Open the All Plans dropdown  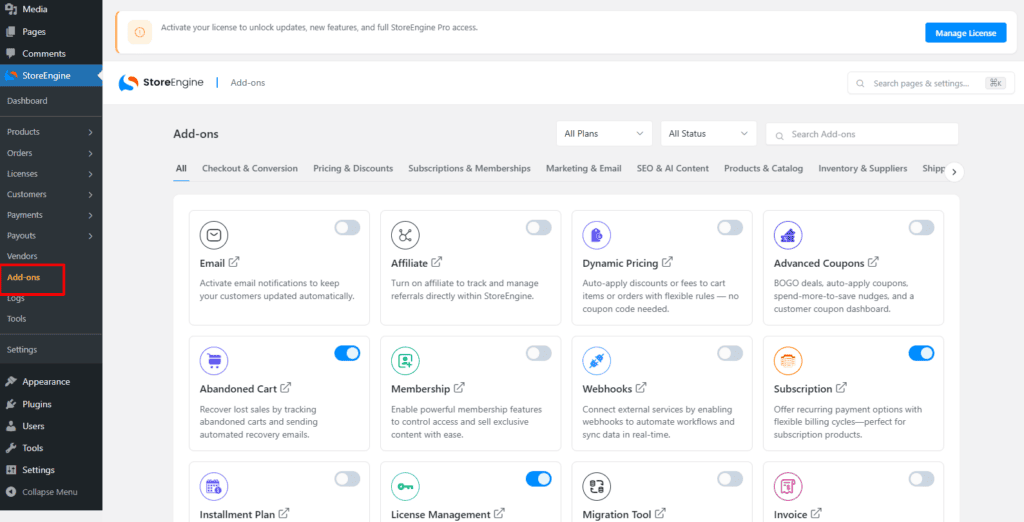604,133
